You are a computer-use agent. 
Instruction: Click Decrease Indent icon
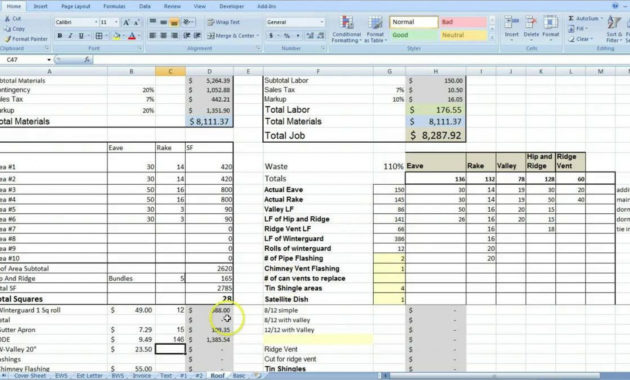click(186, 36)
